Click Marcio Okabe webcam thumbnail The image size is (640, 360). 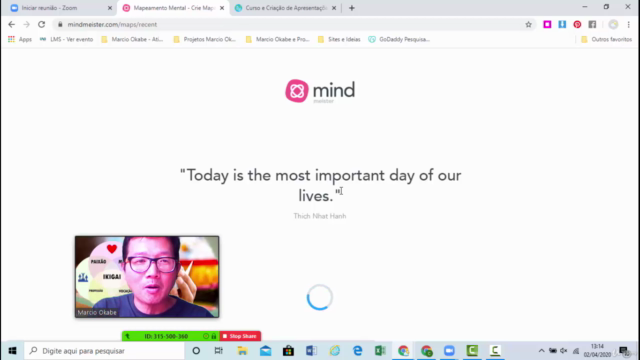coord(147,276)
